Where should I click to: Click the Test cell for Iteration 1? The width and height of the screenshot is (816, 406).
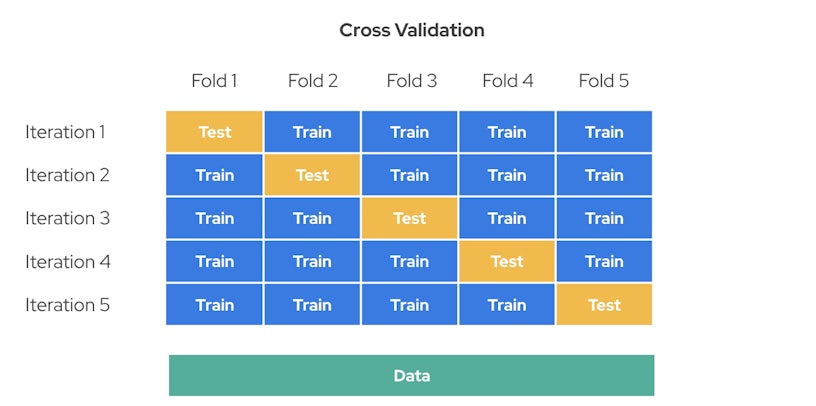coord(214,132)
